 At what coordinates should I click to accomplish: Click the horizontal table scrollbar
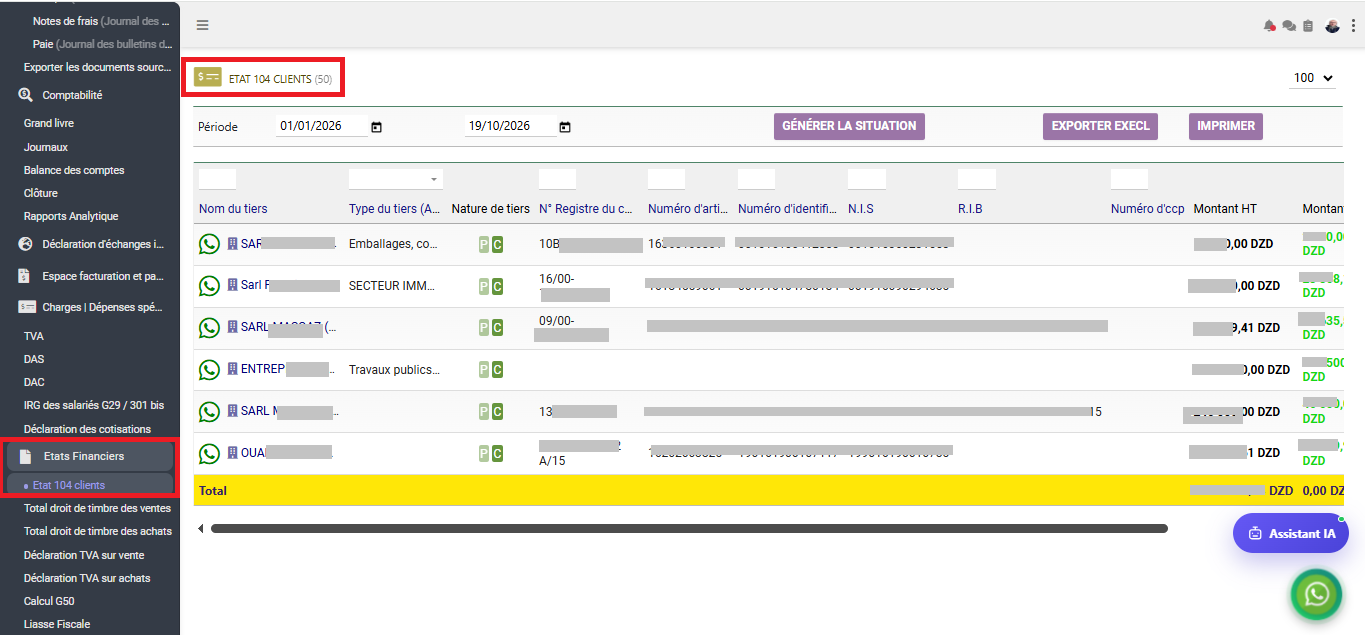689,528
